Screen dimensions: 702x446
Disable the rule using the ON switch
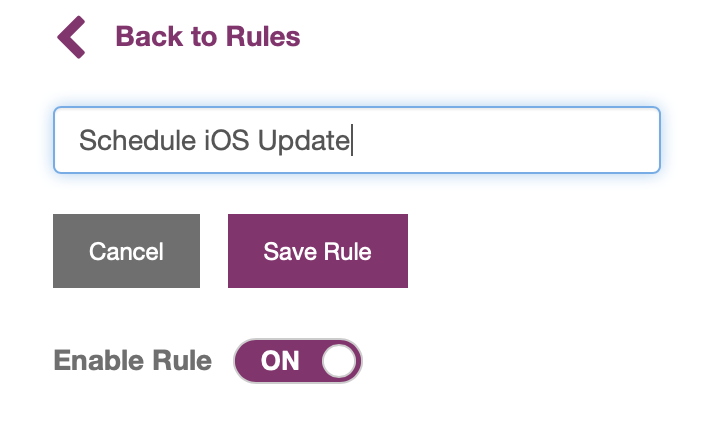click(298, 361)
